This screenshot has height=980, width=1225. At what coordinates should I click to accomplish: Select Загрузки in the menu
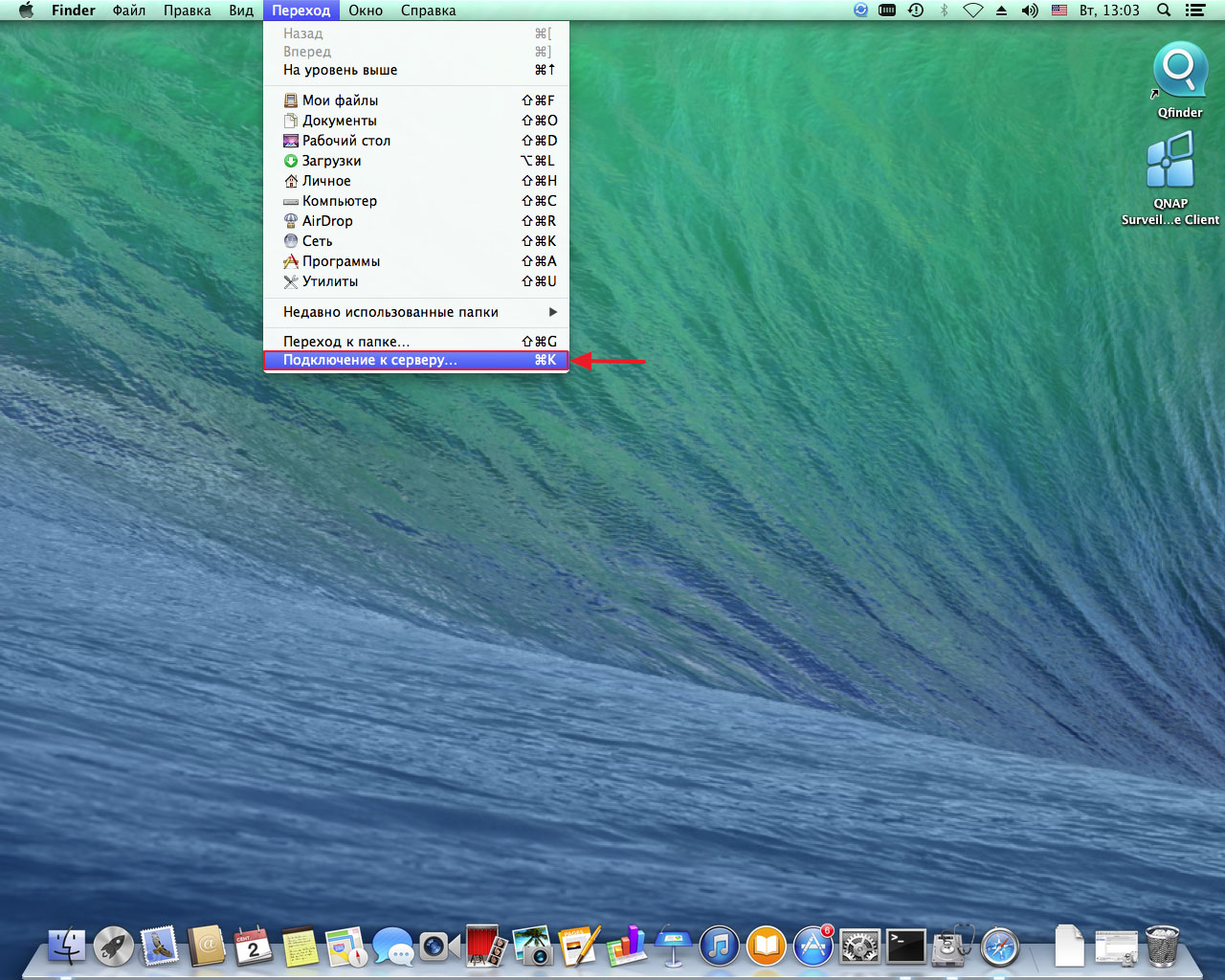[x=416, y=161]
